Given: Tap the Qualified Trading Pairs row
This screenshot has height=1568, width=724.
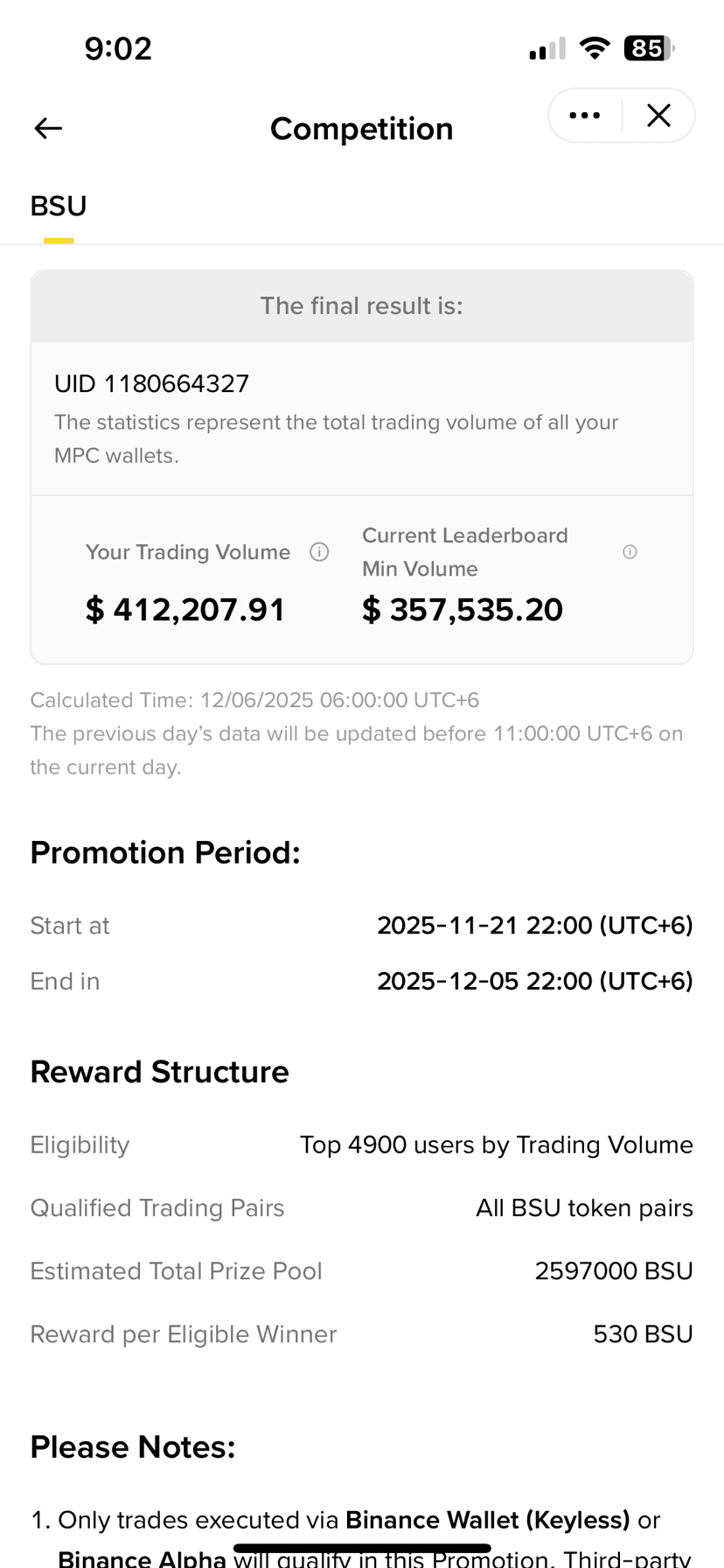Looking at the screenshot, I should coord(362,1208).
